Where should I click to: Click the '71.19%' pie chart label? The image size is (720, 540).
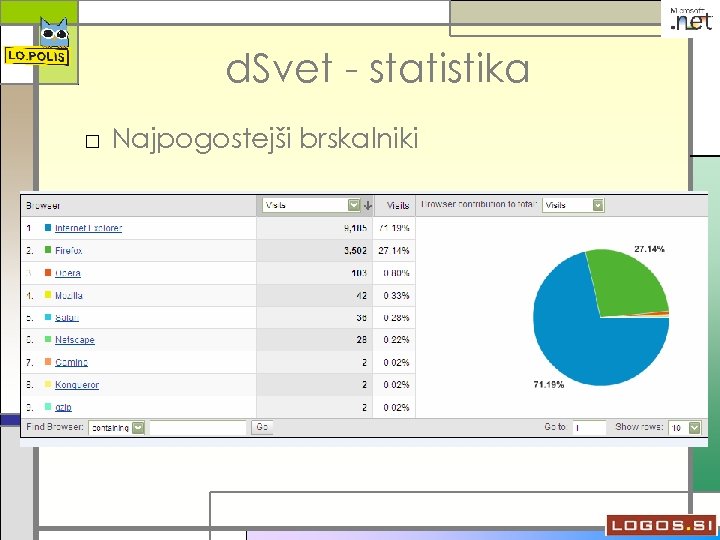tap(549, 385)
